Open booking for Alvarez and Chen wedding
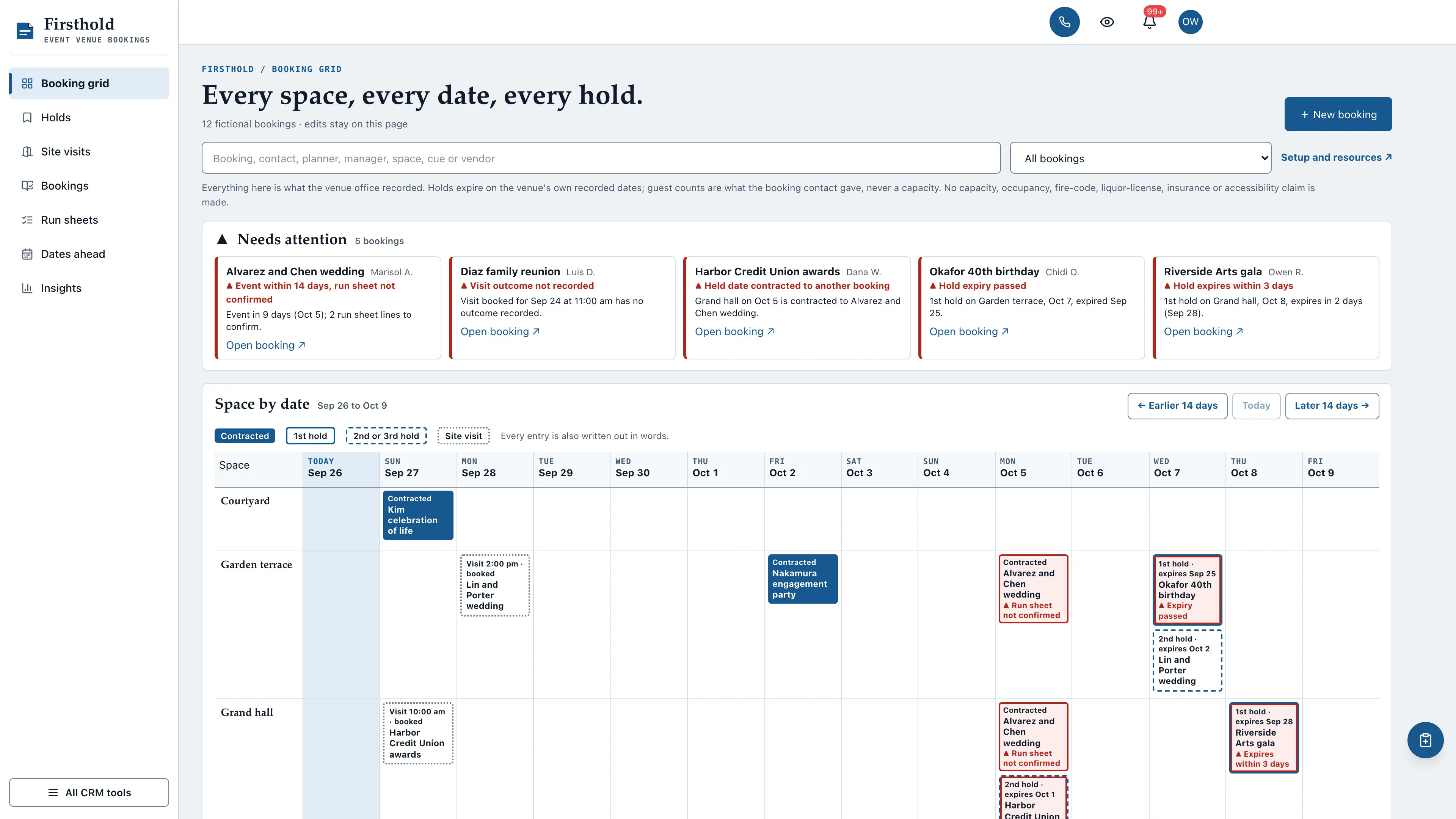Image resolution: width=1456 pixels, height=819 pixels. tap(265, 345)
